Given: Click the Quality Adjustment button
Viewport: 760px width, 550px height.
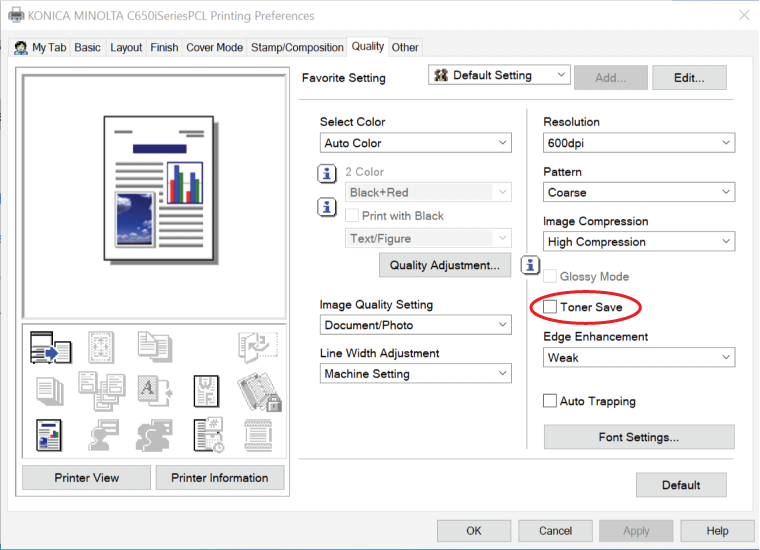Looking at the screenshot, I should (444, 265).
